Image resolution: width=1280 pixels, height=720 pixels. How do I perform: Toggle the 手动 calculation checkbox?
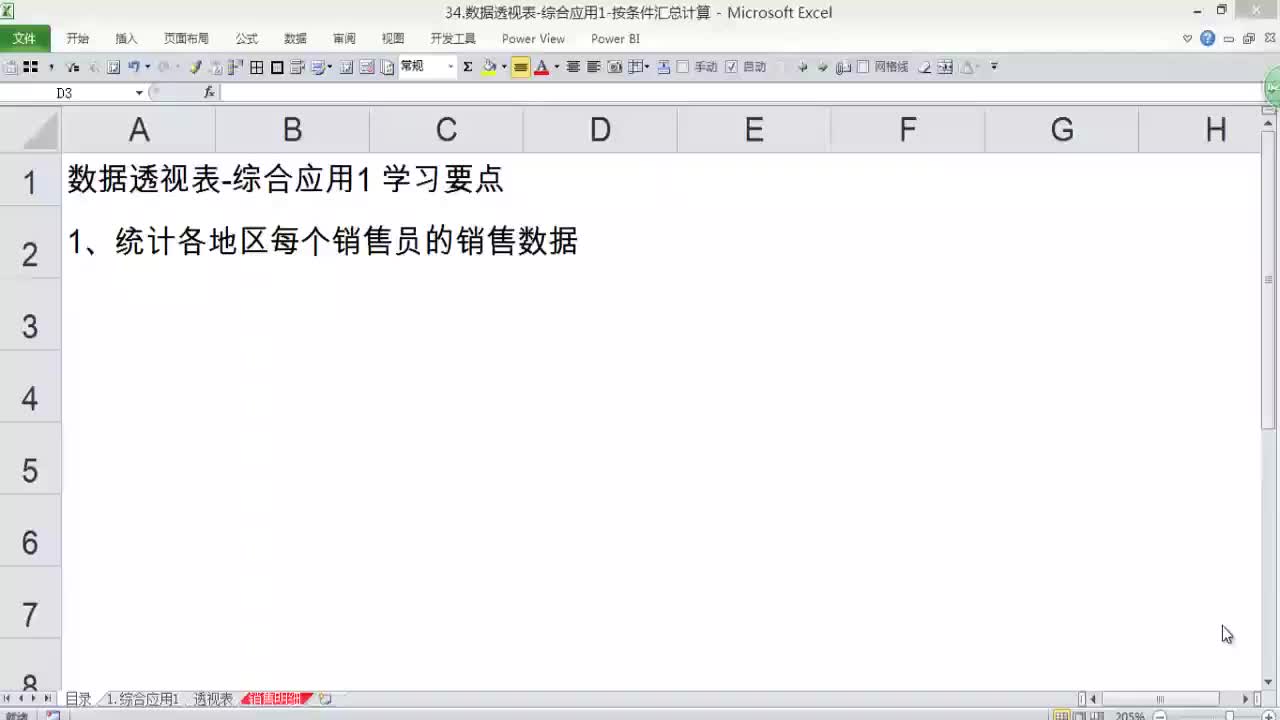pyautogui.click(x=683, y=67)
